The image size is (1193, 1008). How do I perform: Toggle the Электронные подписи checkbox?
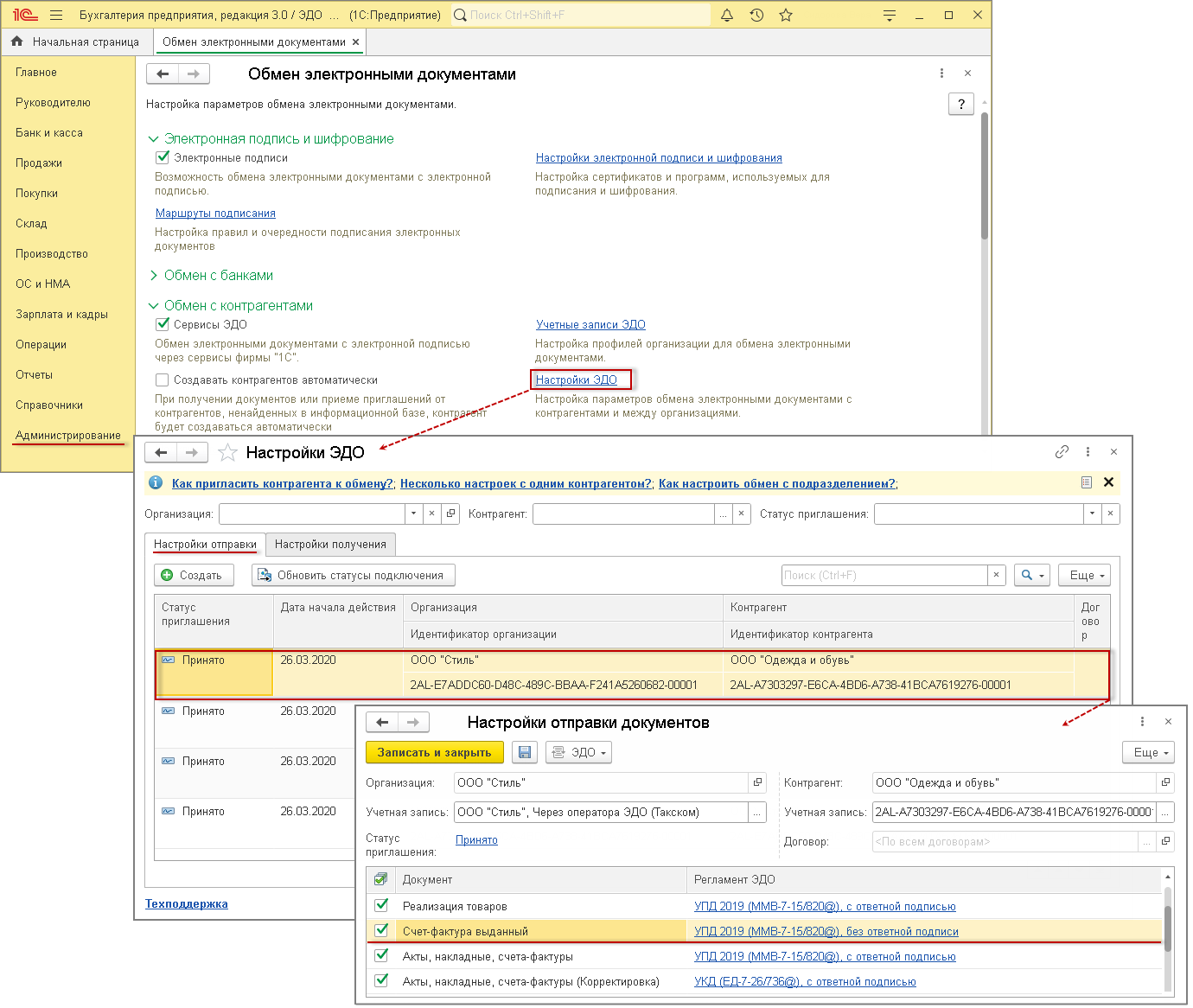[x=162, y=157]
